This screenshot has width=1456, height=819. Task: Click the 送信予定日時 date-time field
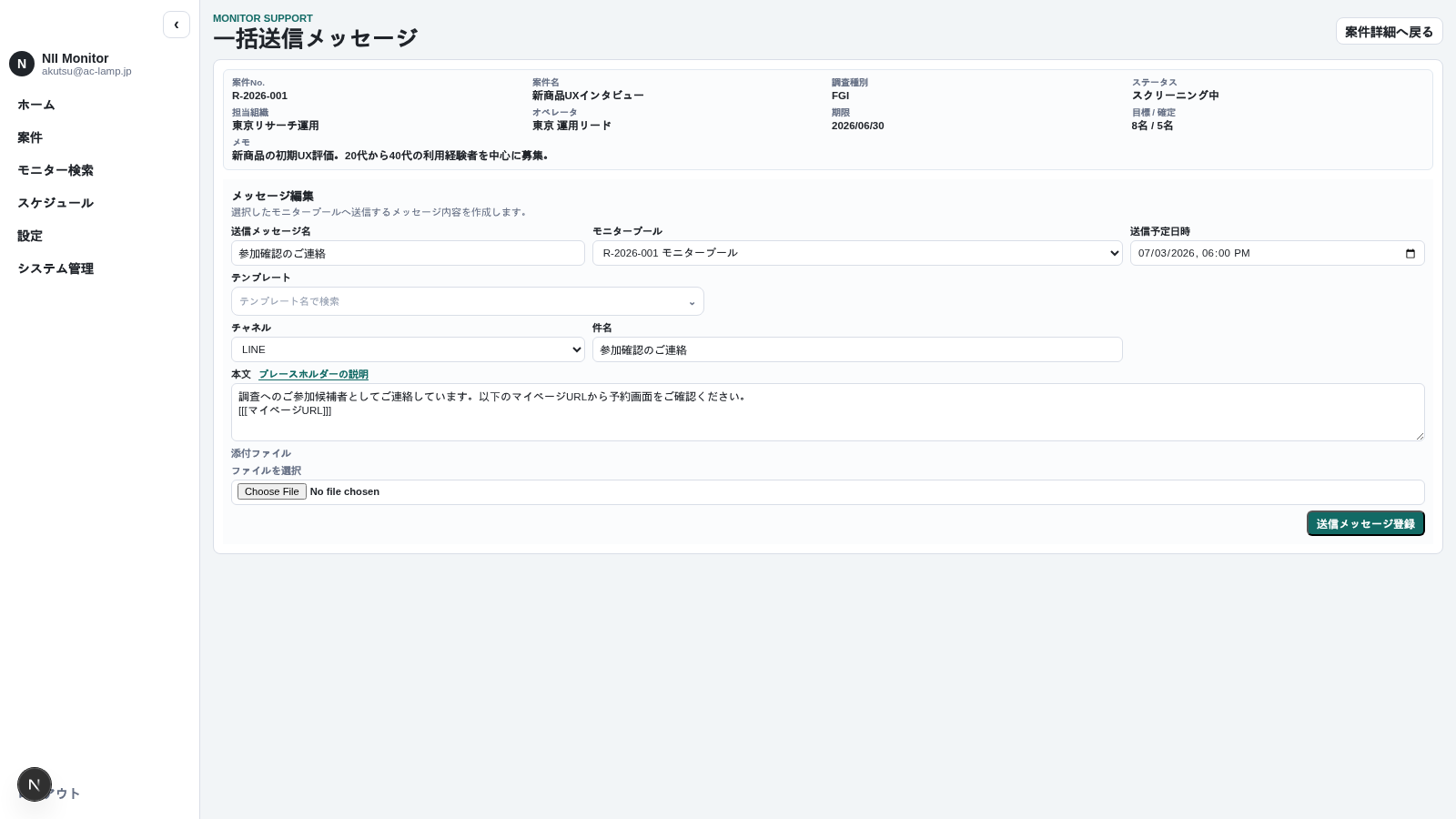[x=1277, y=253]
